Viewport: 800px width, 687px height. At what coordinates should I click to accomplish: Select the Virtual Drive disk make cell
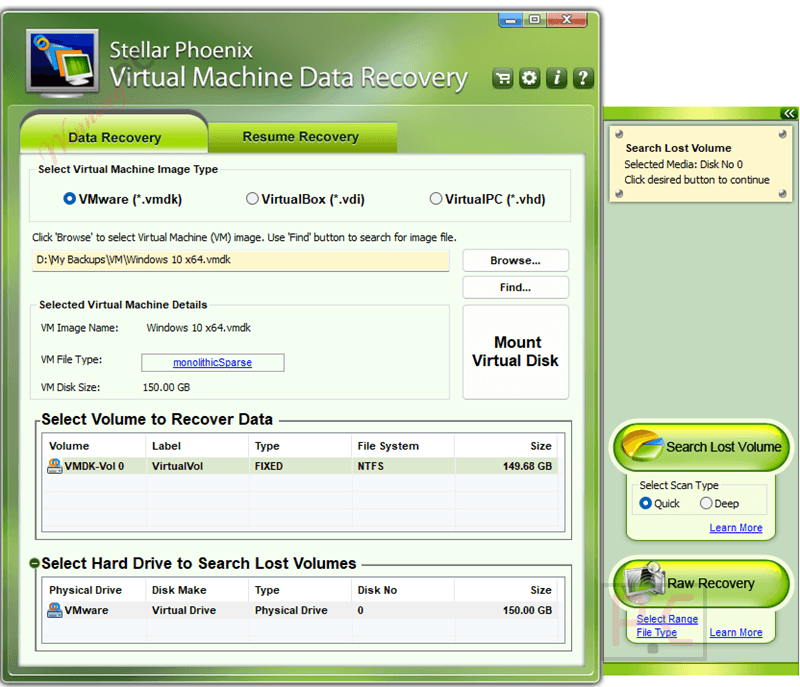click(184, 610)
